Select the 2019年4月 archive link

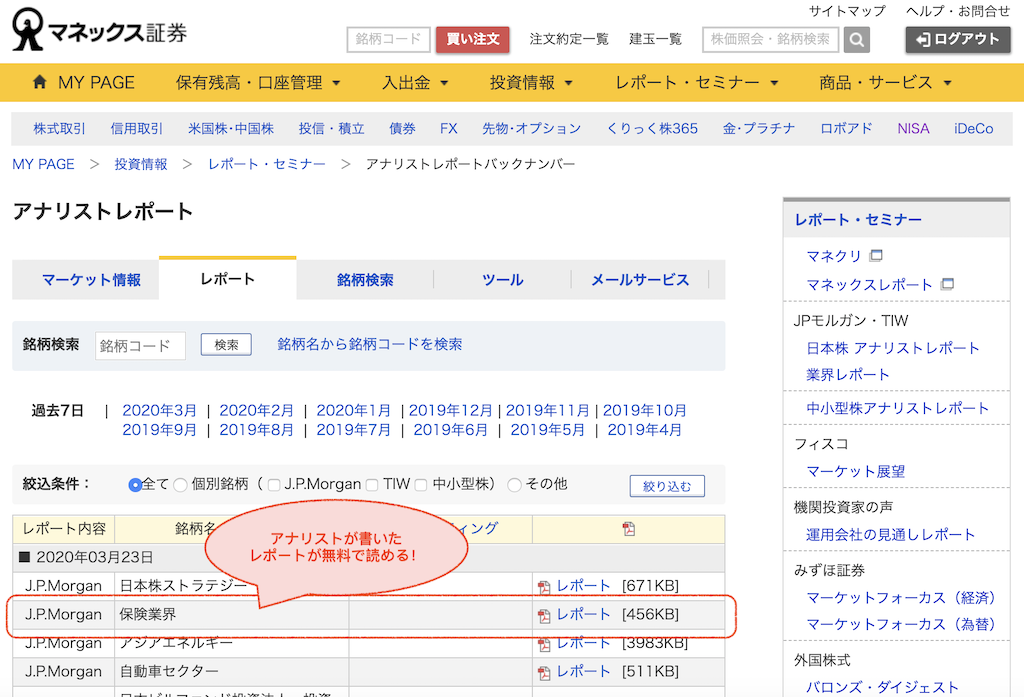[645, 430]
